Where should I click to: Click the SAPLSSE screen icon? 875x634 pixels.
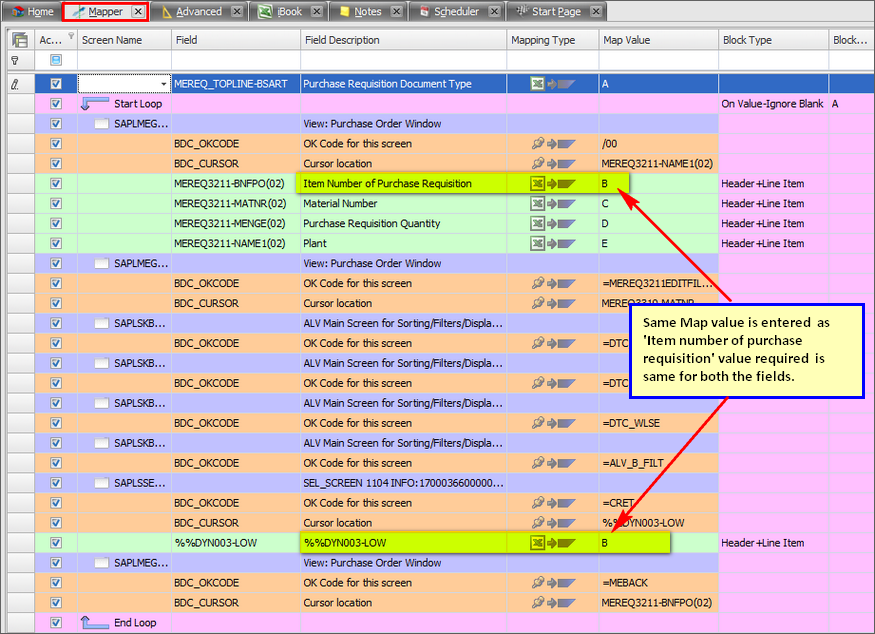[102, 483]
